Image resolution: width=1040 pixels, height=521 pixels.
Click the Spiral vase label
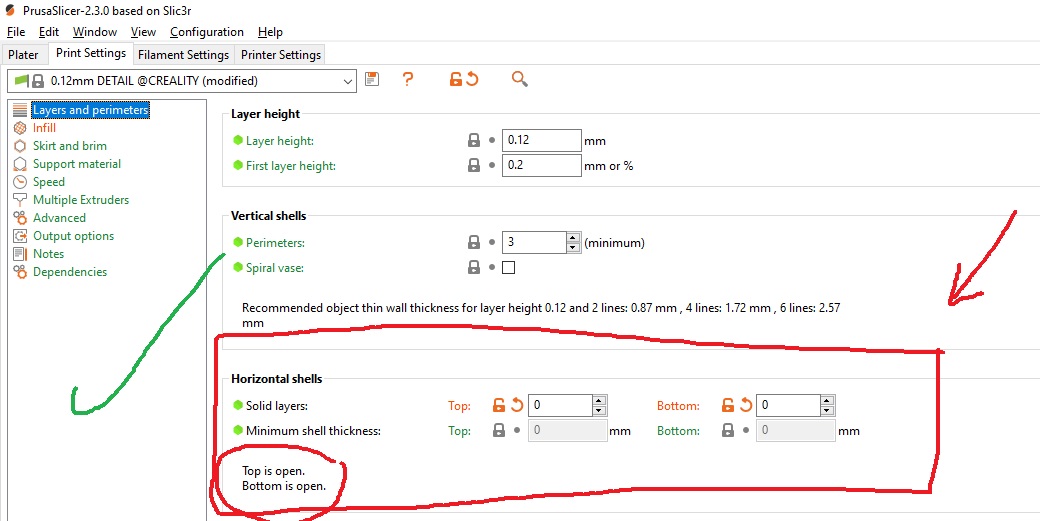click(x=275, y=268)
